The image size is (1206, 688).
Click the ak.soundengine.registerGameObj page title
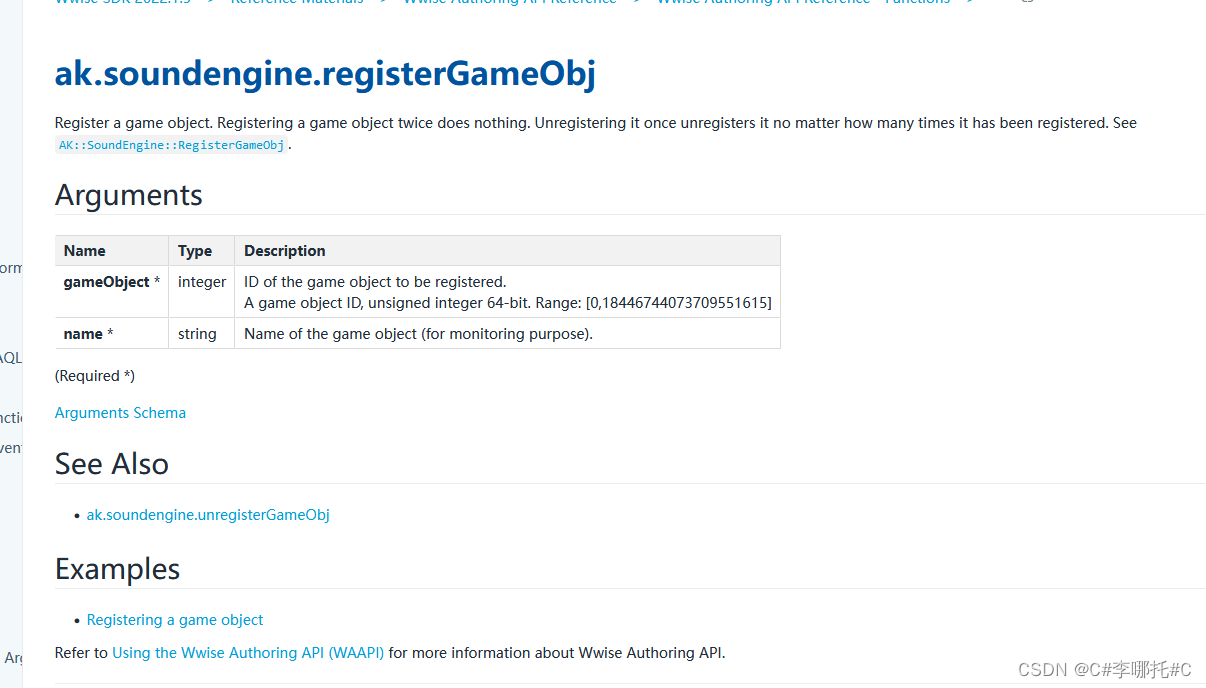coord(325,74)
